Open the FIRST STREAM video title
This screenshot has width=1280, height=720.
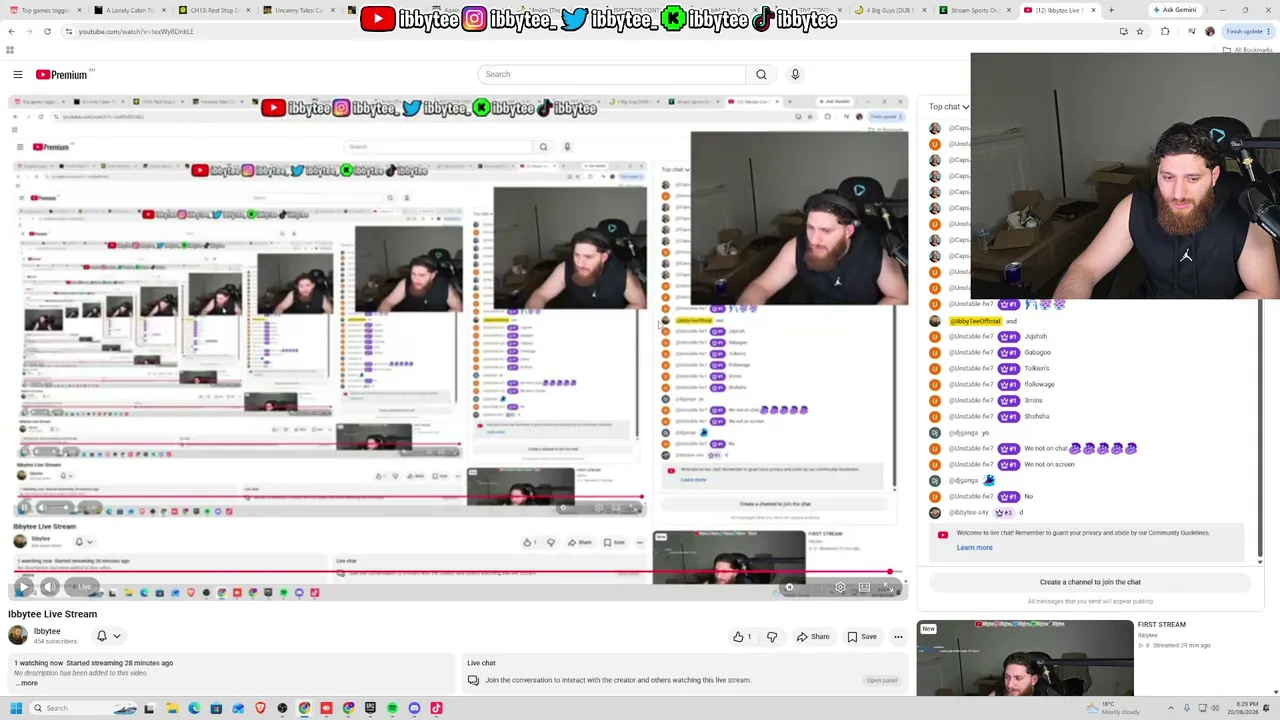1161,625
